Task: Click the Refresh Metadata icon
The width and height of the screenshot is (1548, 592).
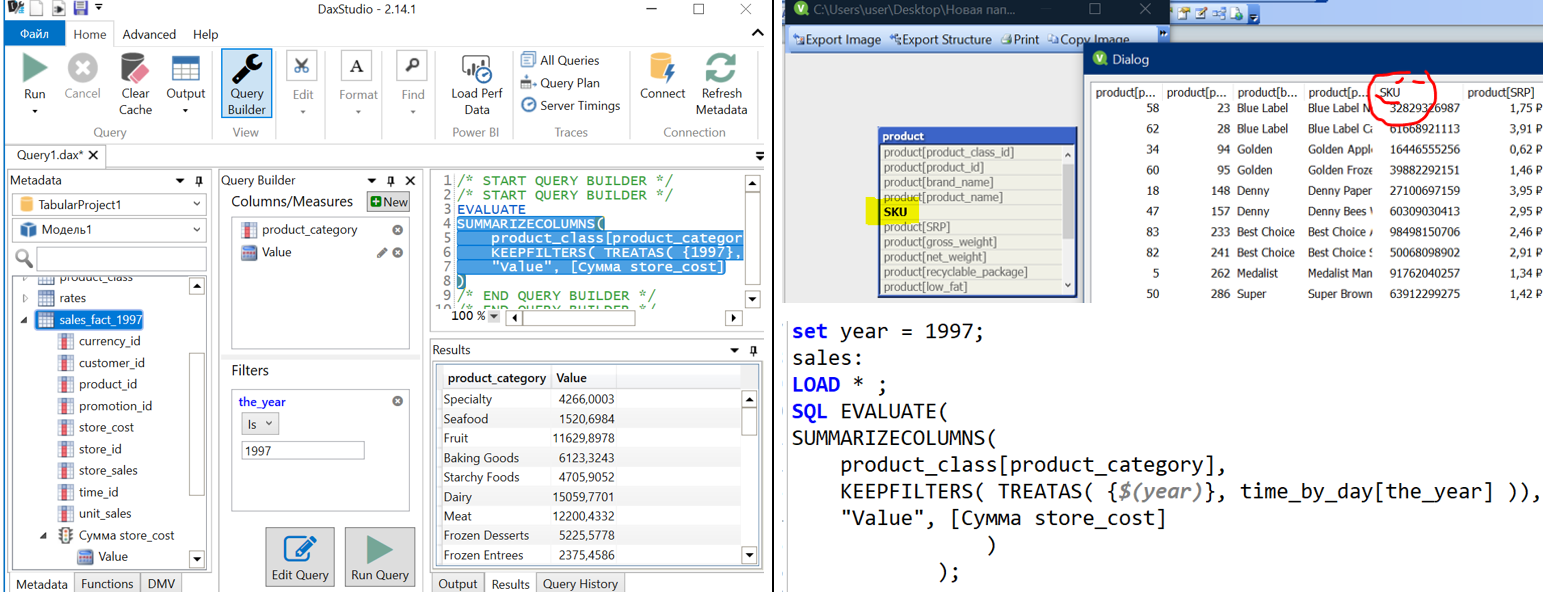Action: (x=721, y=68)
